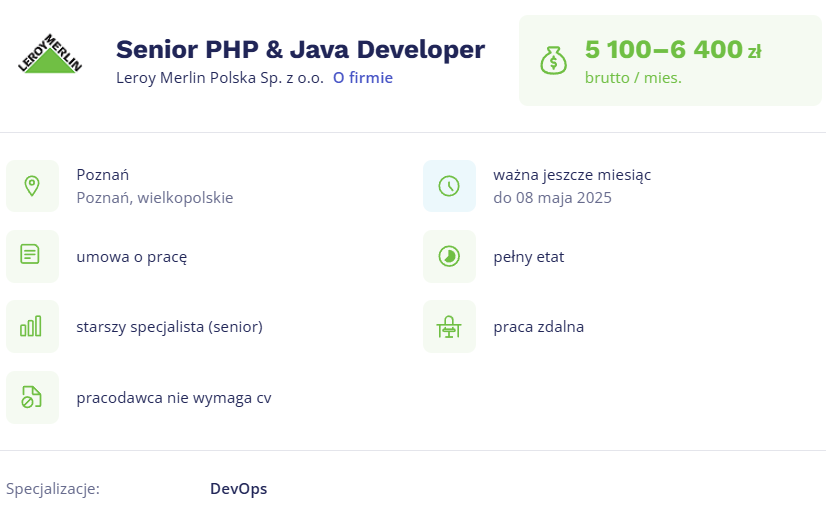Click the remote work desk icon

tap(449, 326)
